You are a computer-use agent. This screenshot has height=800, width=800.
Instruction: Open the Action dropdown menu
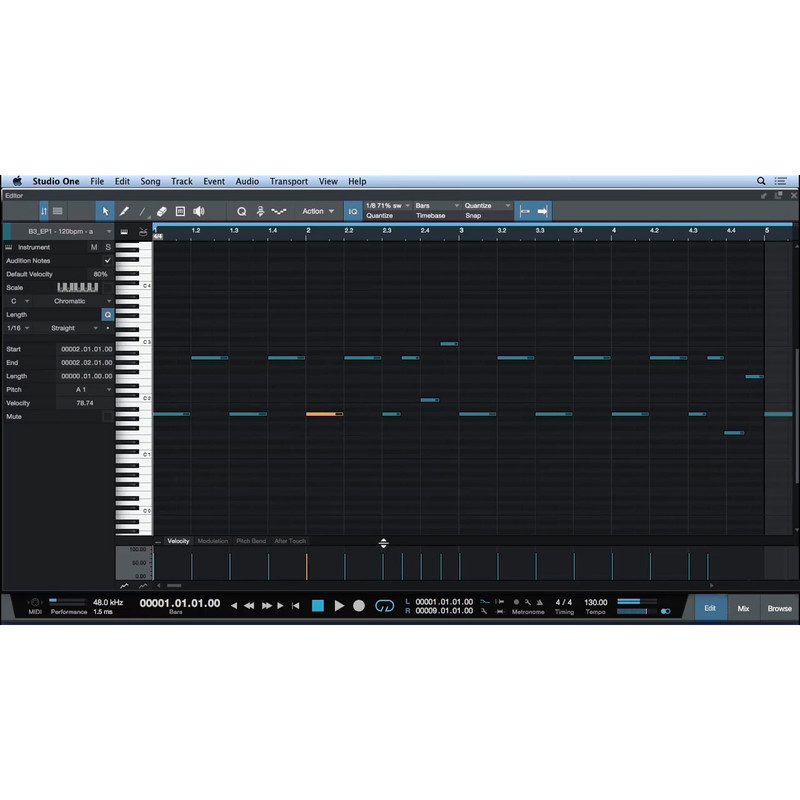tap(318, 211)
